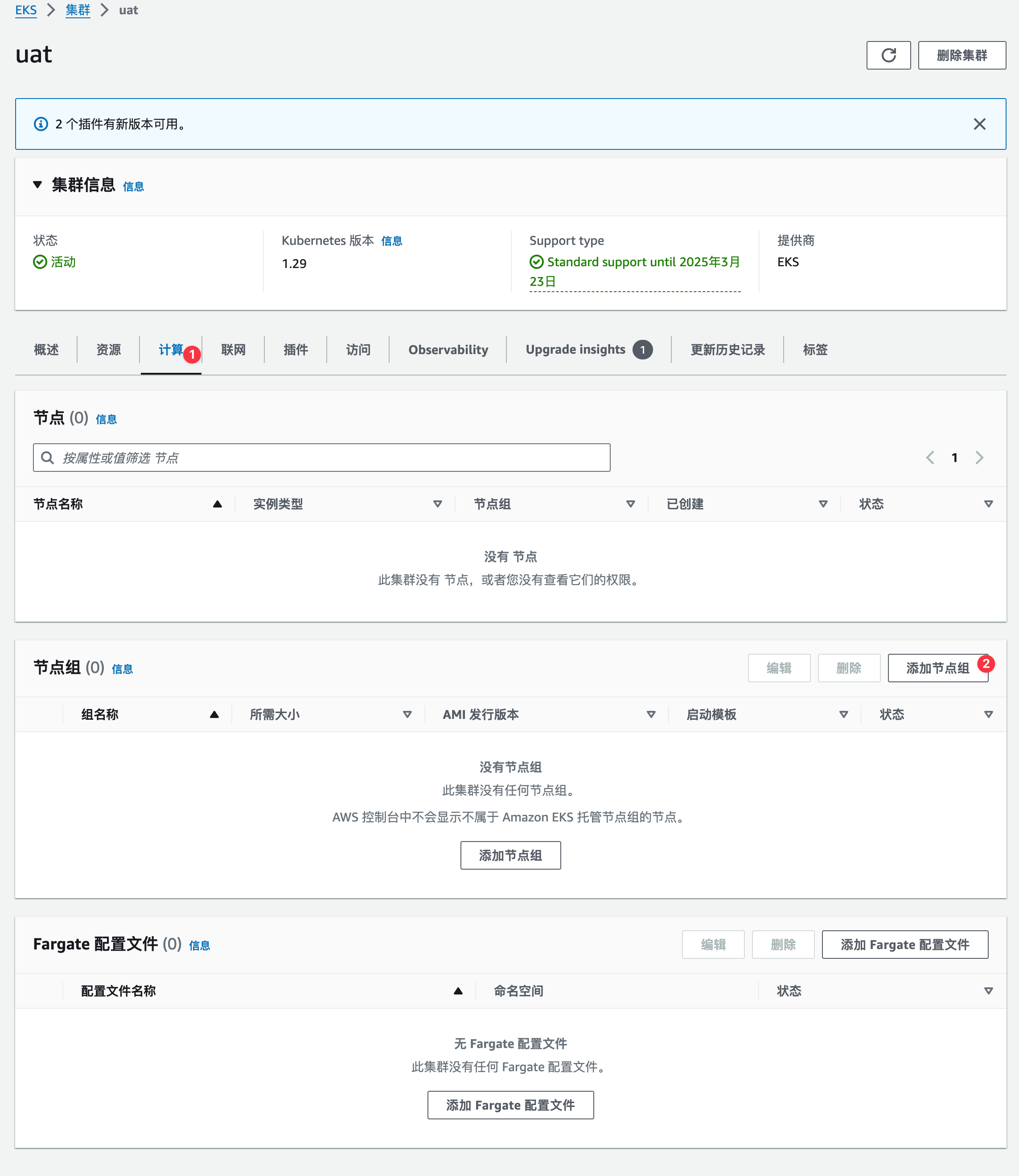Select the 计算 tab
Viewport: 1019px width, 1176px height.
(x=171, y=350)
